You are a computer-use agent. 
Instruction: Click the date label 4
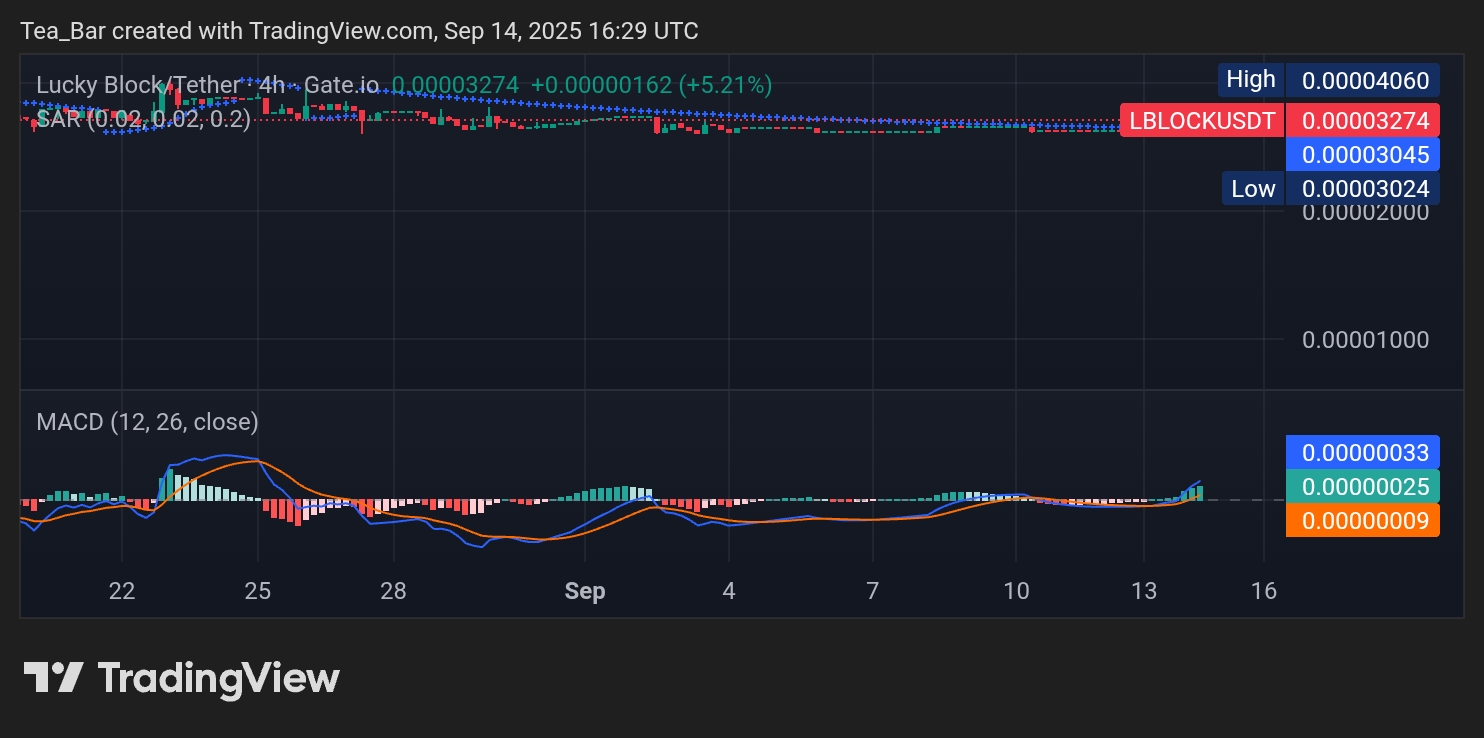(729, 591)
